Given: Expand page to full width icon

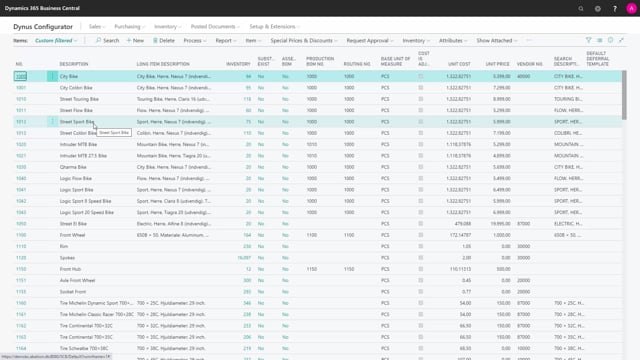Looking at the screenshot, I should 621,40.
